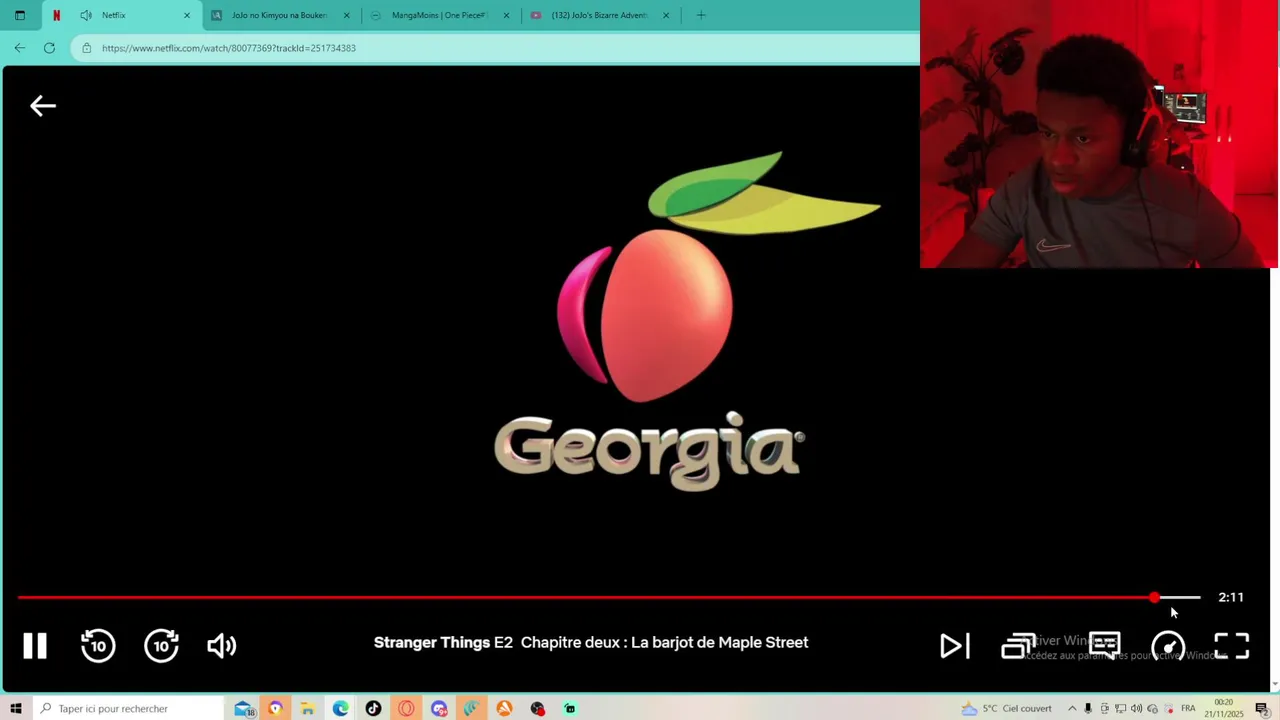Open the Windows notification center
This screenshot has width=1280, height=720.
1262,708
